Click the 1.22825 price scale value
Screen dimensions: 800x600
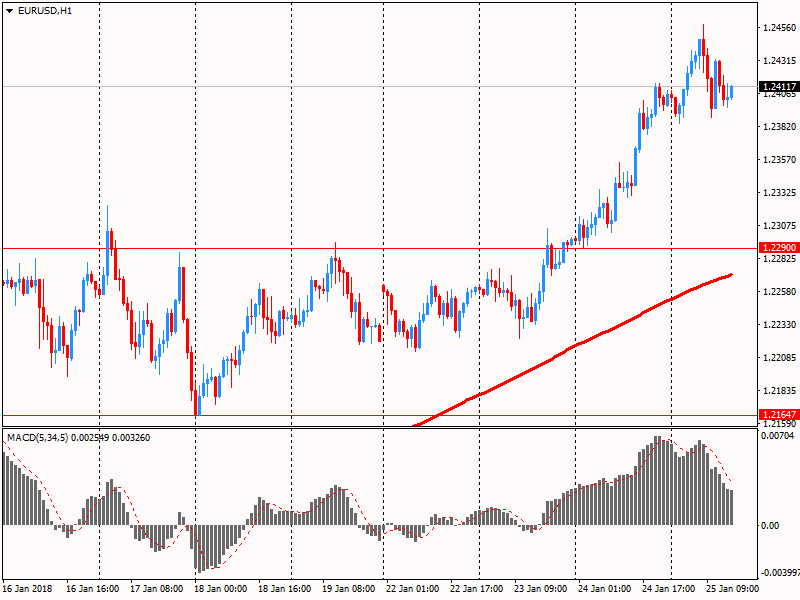[780, 259]
